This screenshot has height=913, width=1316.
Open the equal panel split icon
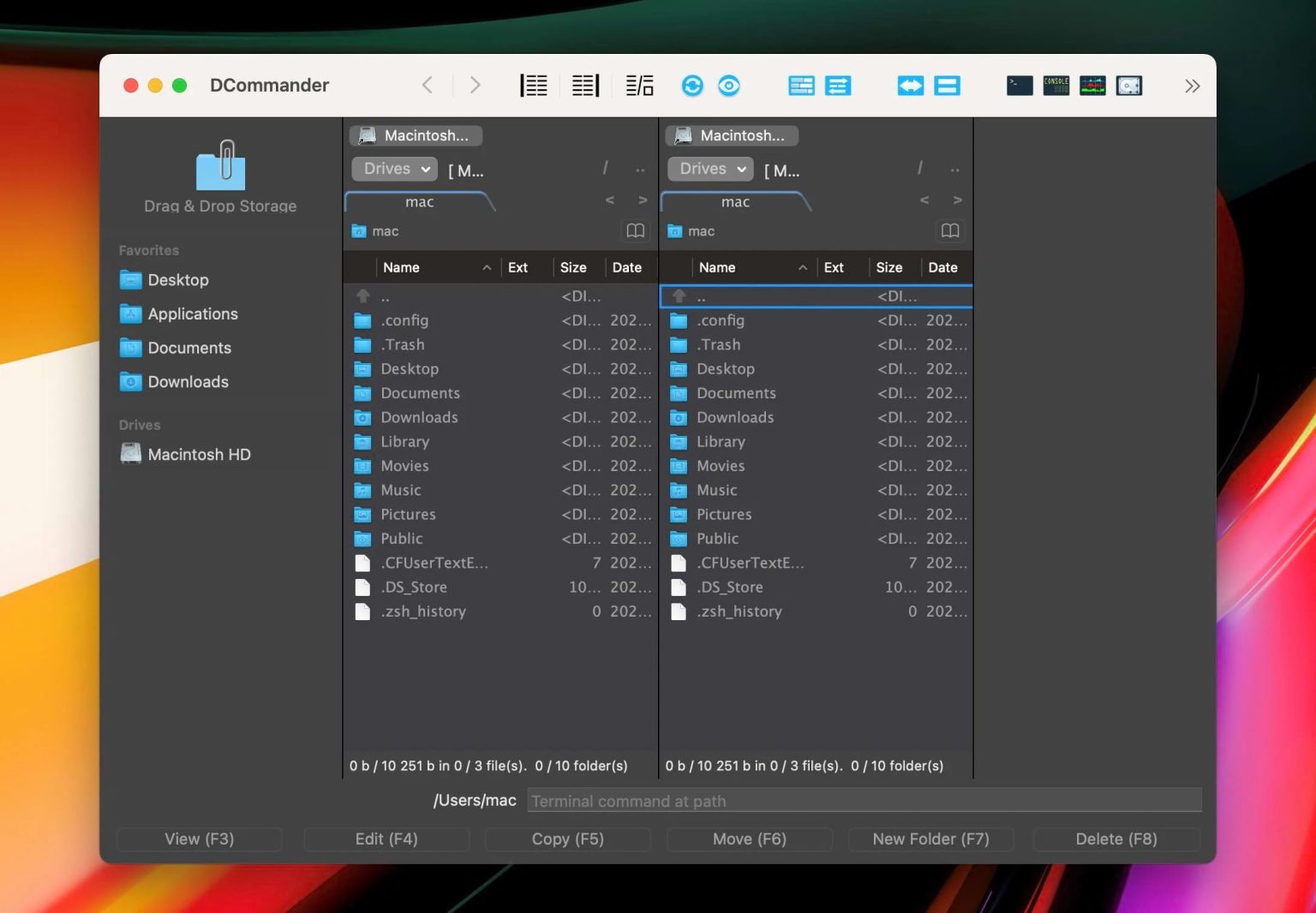947,86
